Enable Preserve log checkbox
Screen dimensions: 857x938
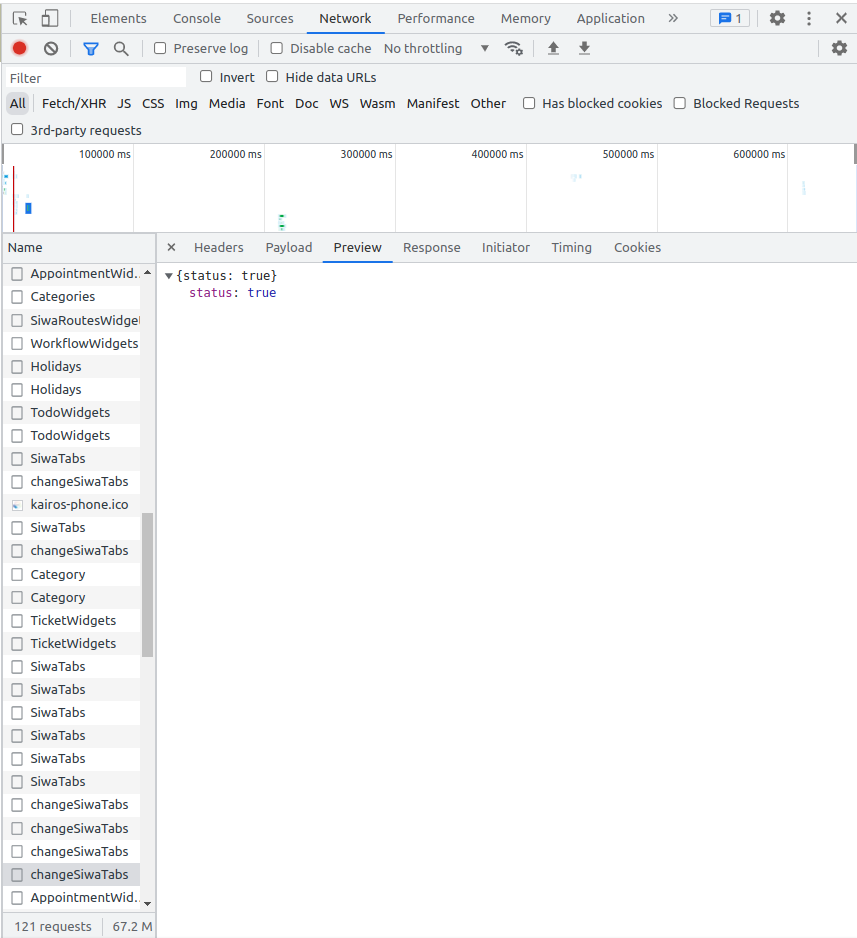(160, 48)
